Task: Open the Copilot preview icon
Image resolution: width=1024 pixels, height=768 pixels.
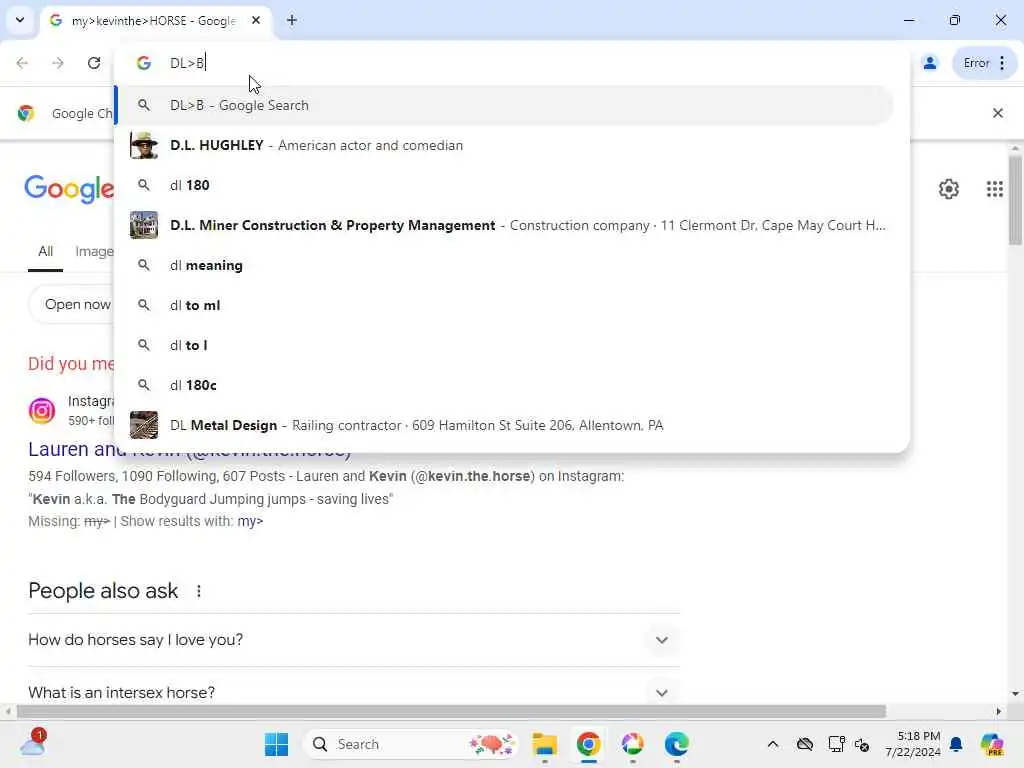Action: [x=992, y=744]
